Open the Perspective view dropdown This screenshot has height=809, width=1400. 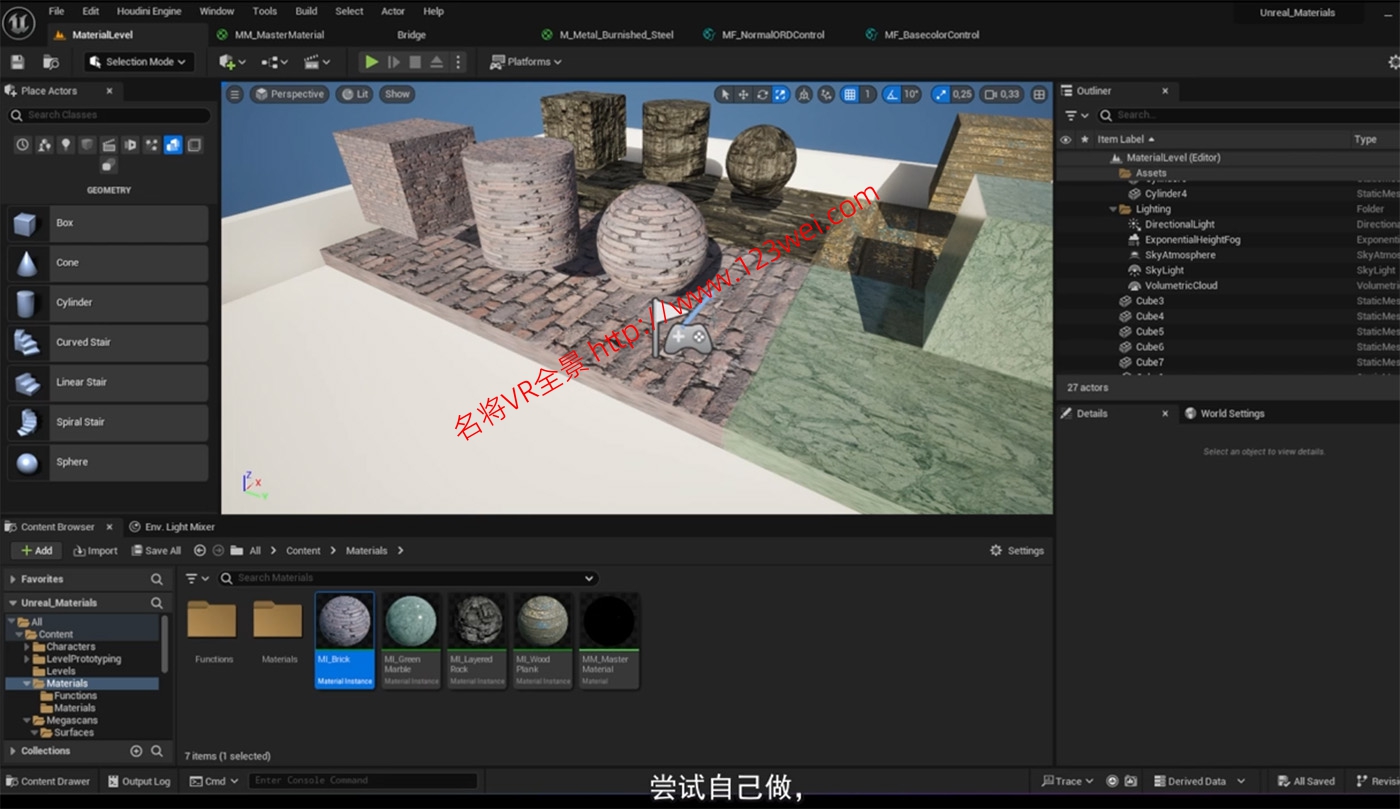290,93
